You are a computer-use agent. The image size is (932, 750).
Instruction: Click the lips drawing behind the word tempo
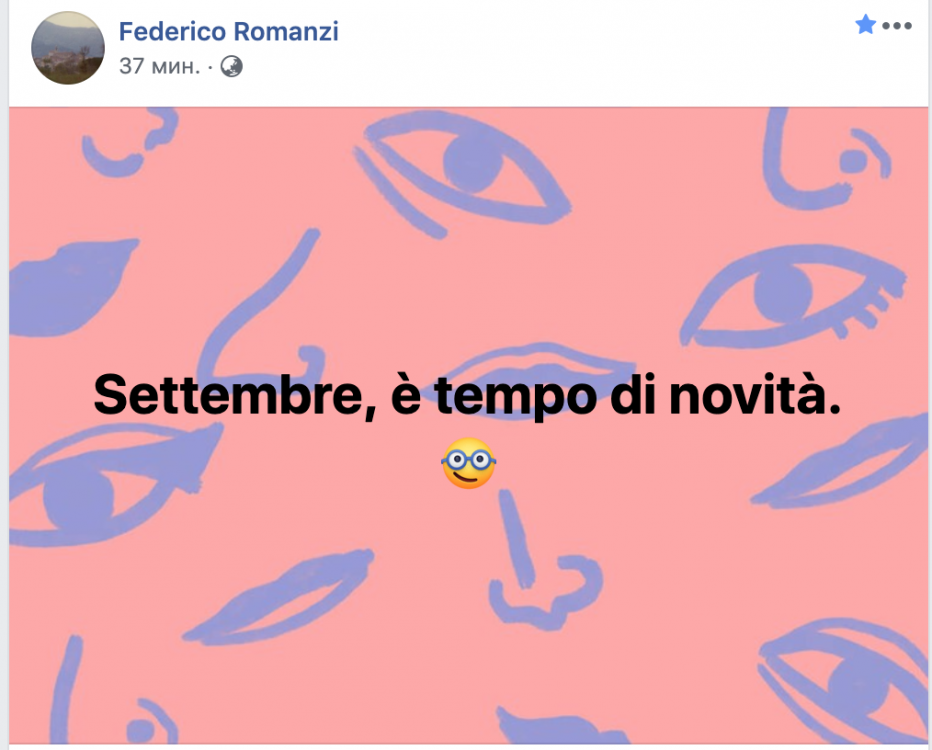click(538, 380)
